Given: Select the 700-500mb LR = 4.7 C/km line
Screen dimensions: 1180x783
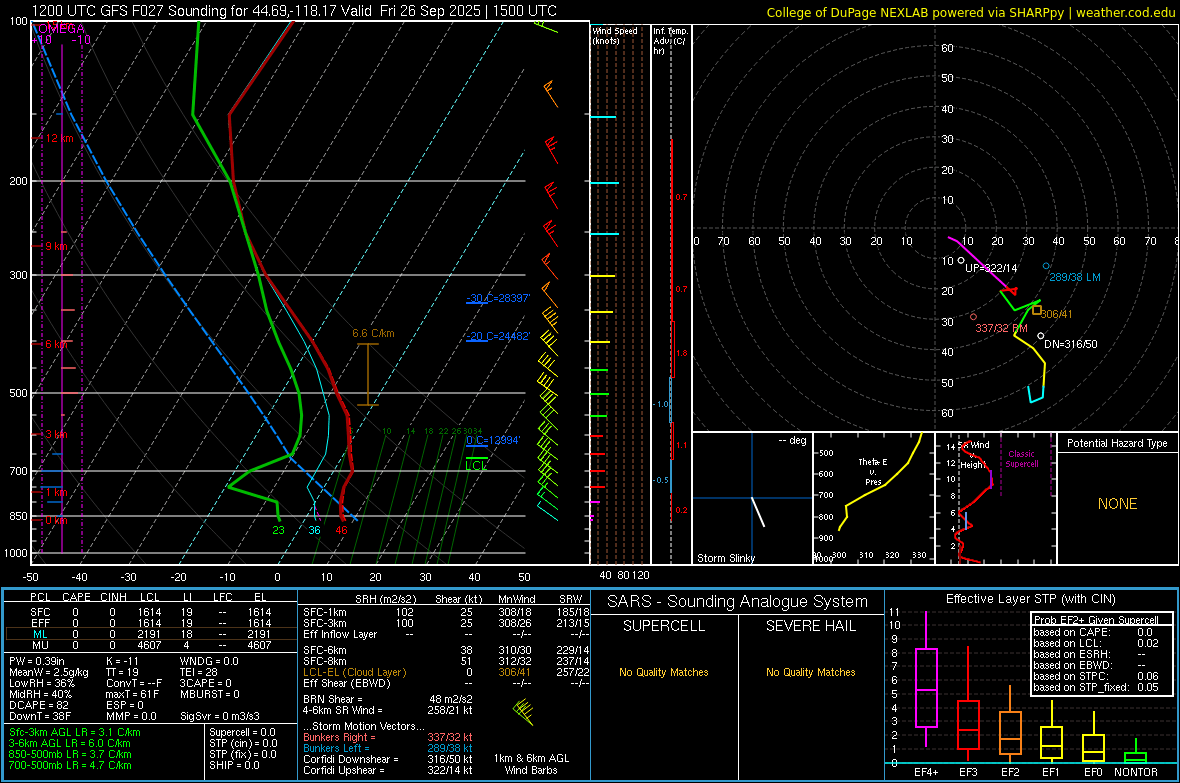Looking at the screenshot, I should click(x=70, y=765).
